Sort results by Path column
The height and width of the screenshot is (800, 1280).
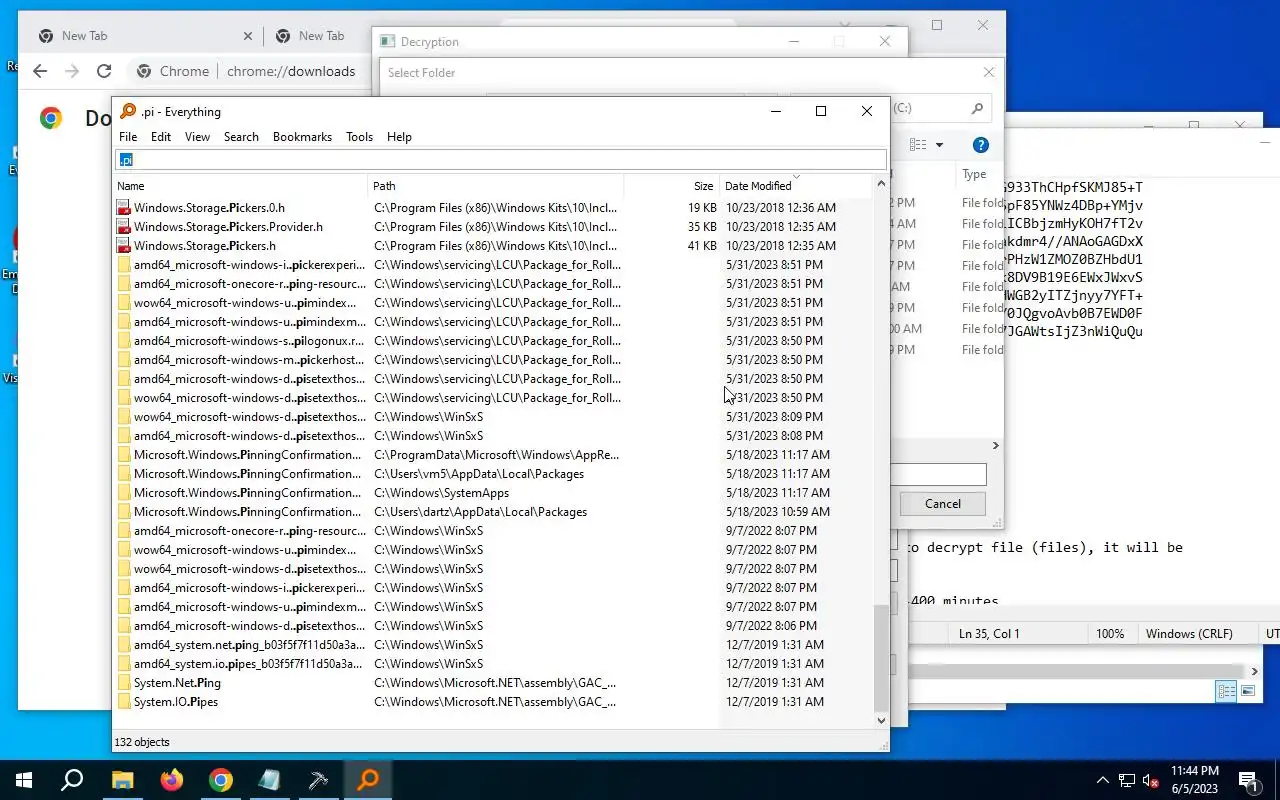496,186
